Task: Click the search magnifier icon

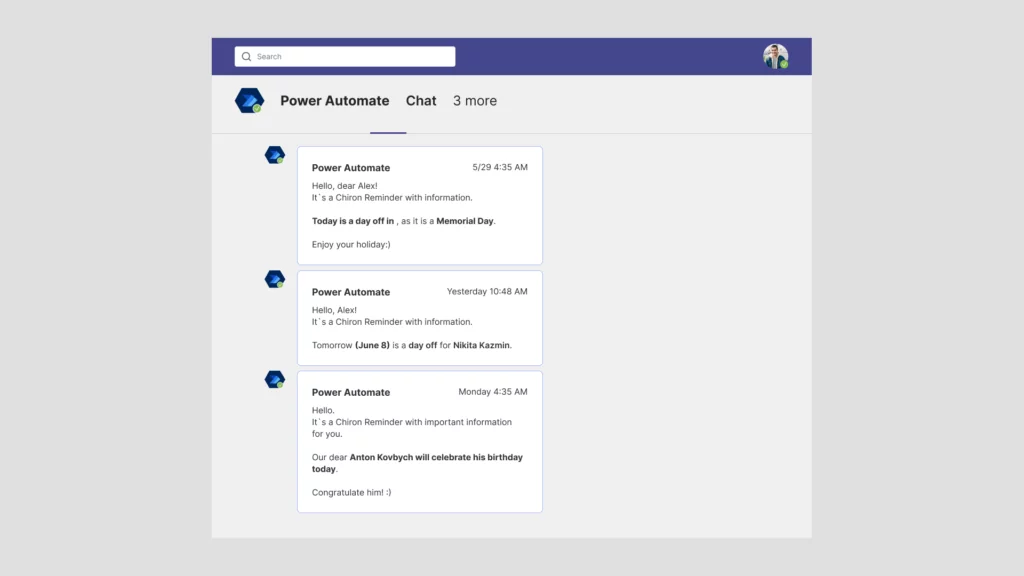Action: click(246, 56)
